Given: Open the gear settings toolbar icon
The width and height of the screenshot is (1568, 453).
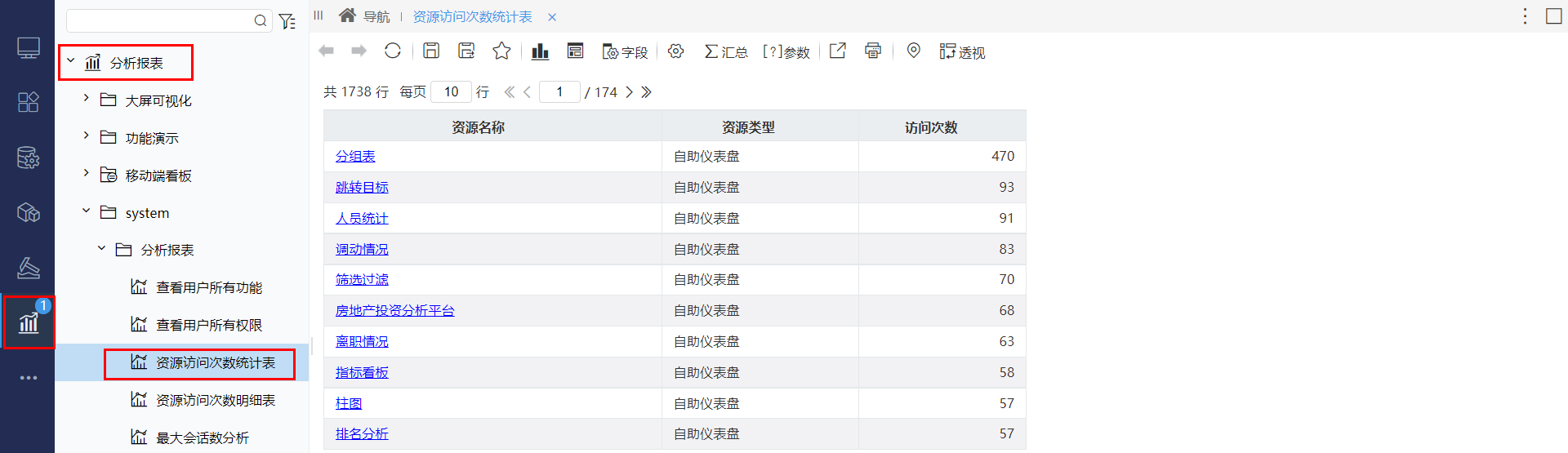Looking at the screenshot, I should coord(675,51).
